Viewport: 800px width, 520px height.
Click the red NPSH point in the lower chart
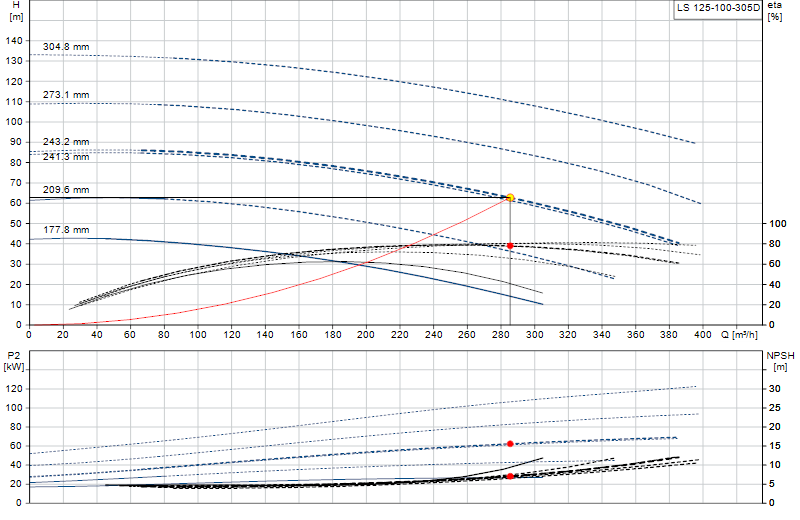click(x=510, y=476)
